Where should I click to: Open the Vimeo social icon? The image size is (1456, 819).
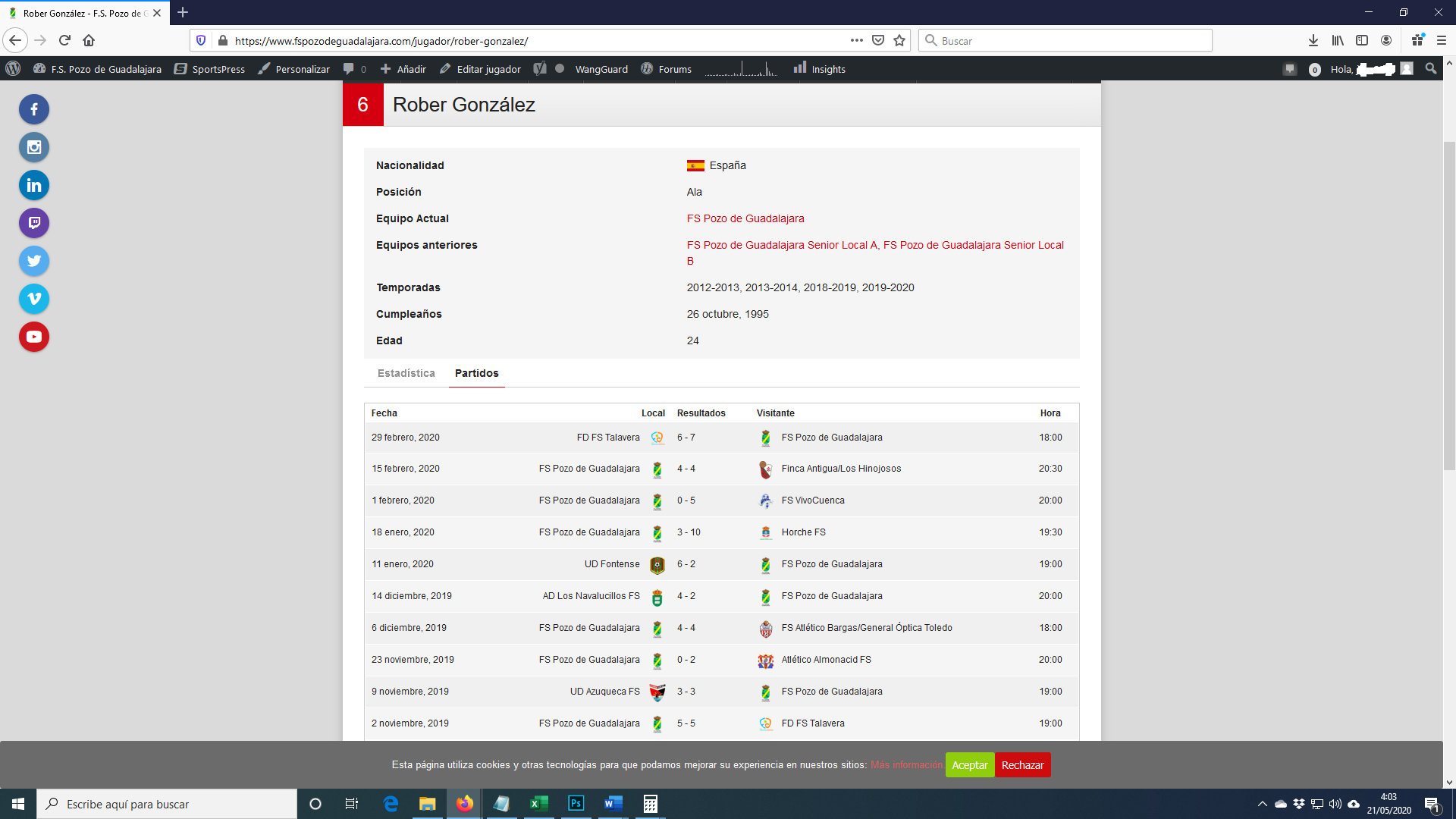coord(34,299)
